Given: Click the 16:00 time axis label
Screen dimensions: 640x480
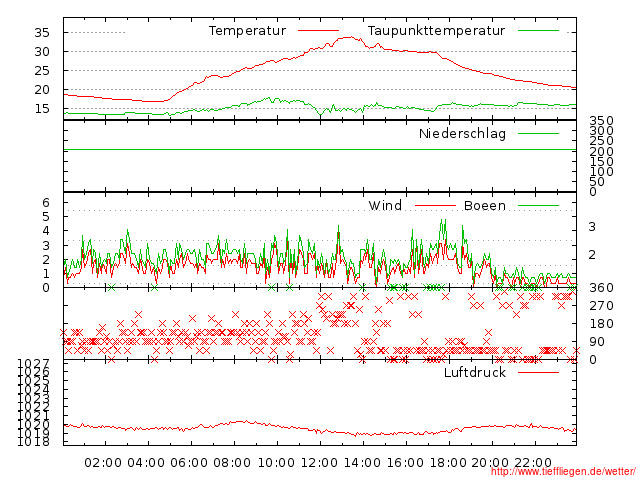Looking at the screenshot, I should (x=405, y=463).
